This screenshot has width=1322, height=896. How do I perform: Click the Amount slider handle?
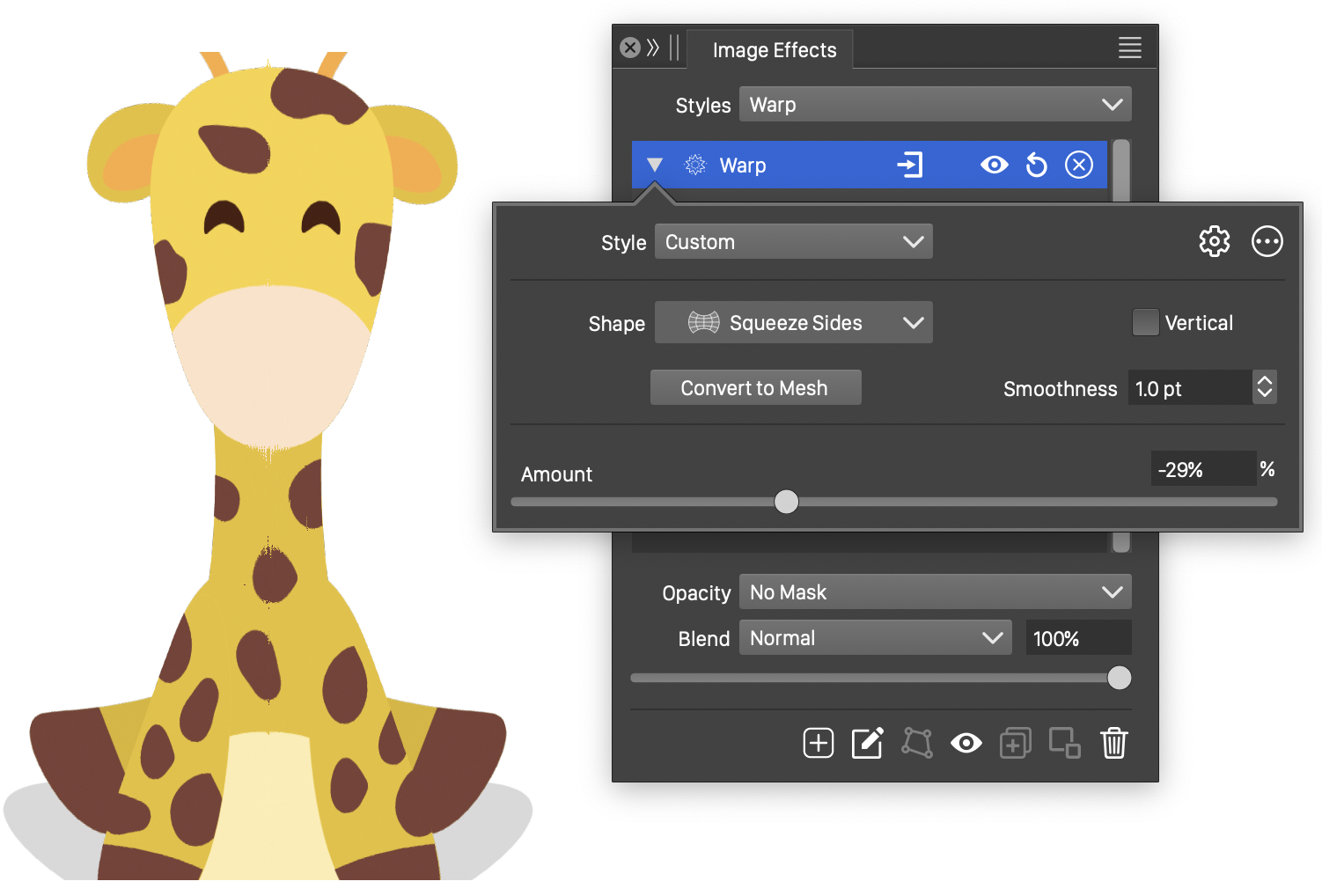[x=786, y=502]
